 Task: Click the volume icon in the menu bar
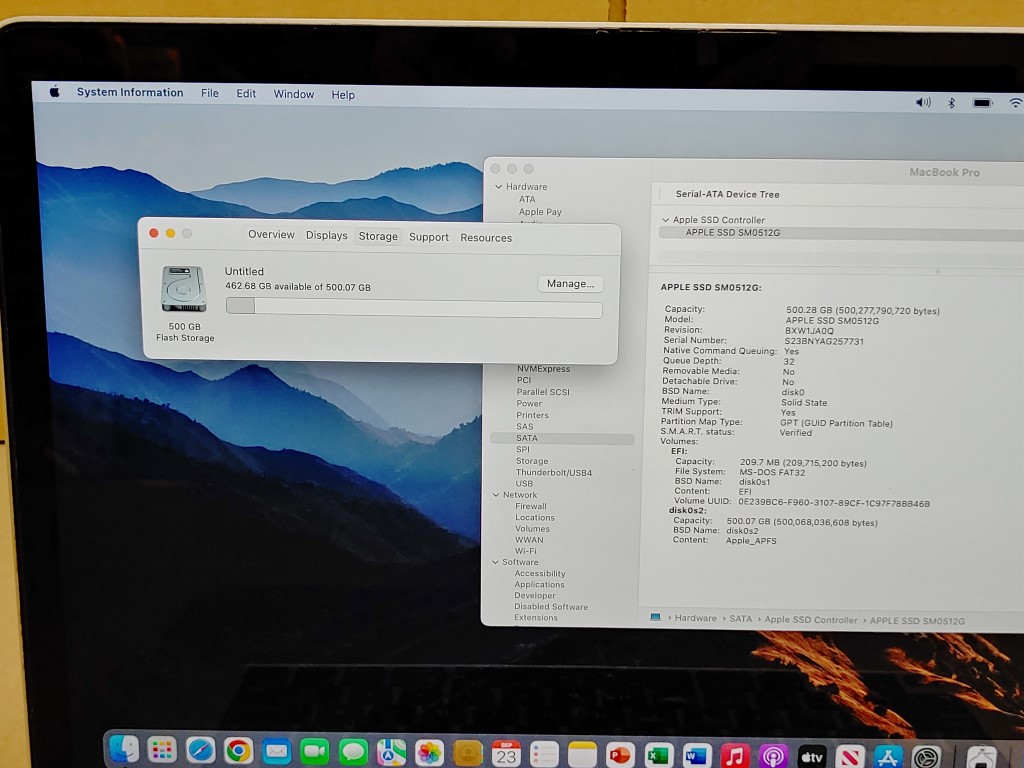click(x=923, y=102)
